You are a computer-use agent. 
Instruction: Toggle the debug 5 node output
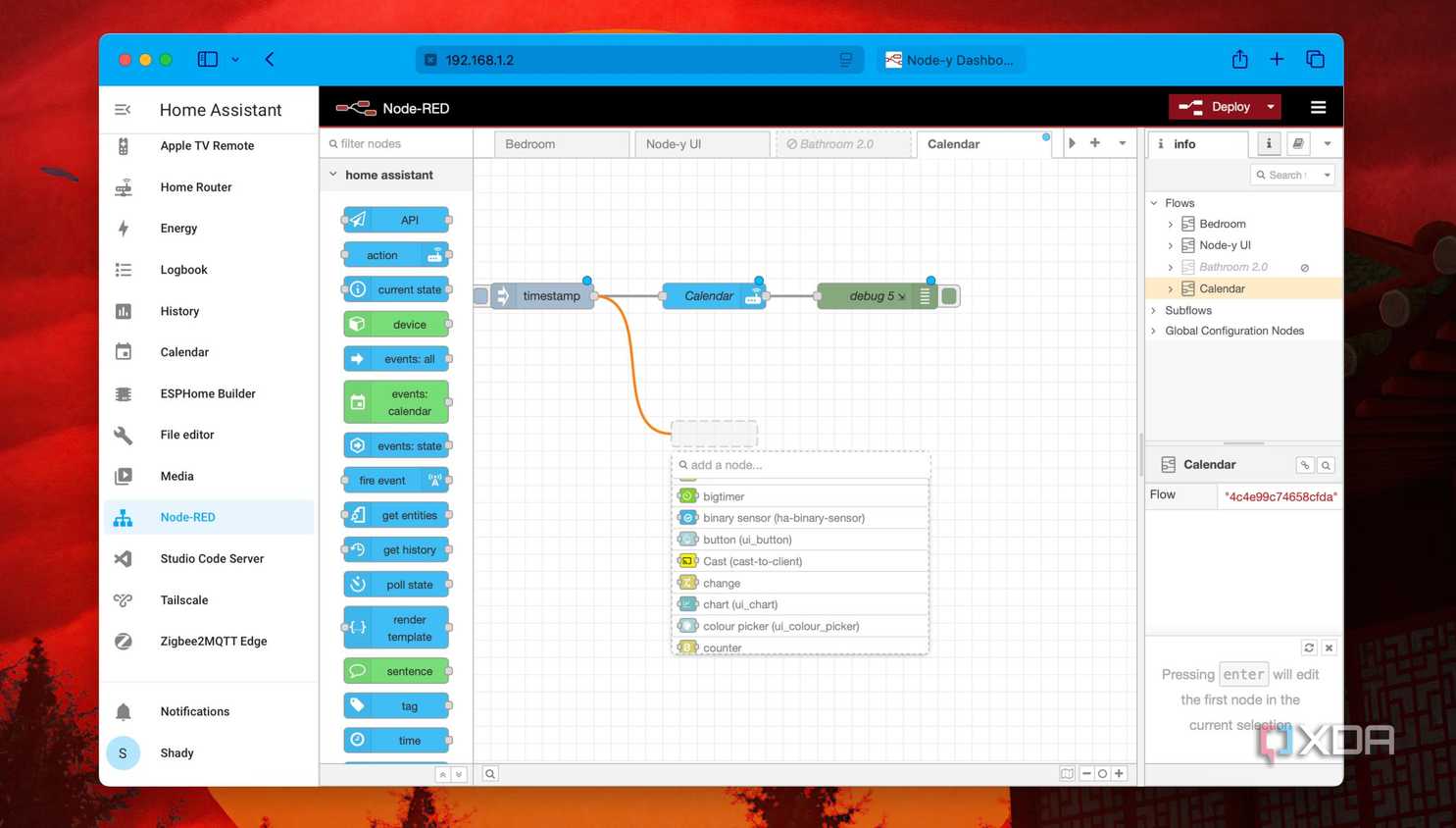click(949, 296)
